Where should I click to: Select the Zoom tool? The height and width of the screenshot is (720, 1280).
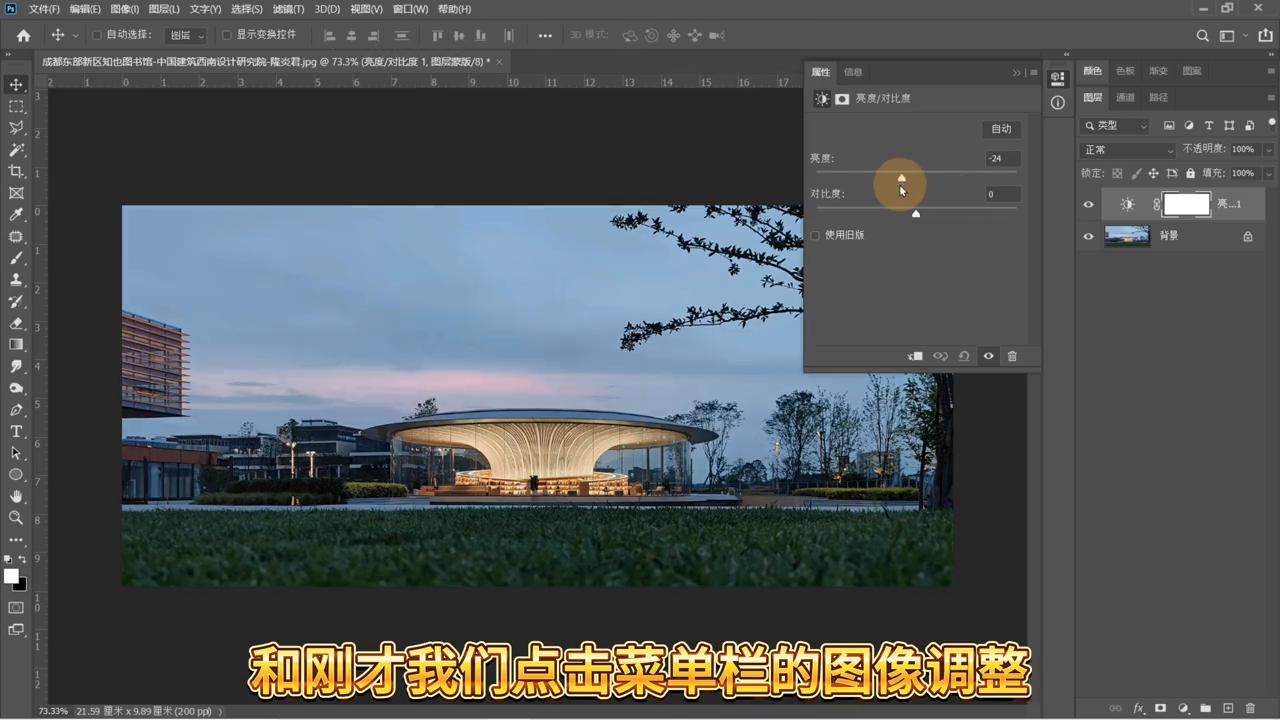point(15,518)
